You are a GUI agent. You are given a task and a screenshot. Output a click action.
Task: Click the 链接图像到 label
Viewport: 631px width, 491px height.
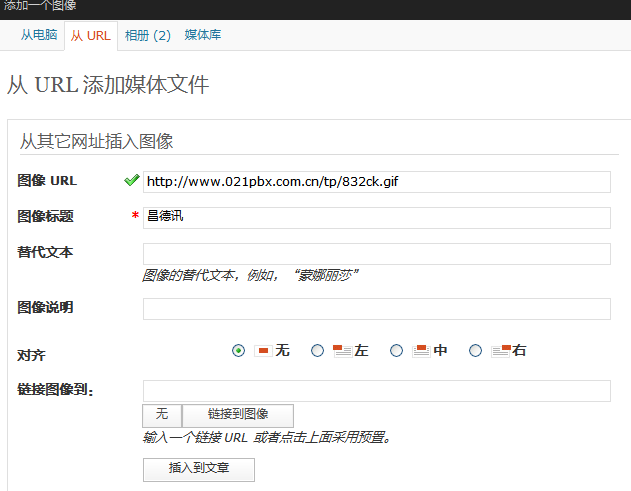[x=55, y=390]
